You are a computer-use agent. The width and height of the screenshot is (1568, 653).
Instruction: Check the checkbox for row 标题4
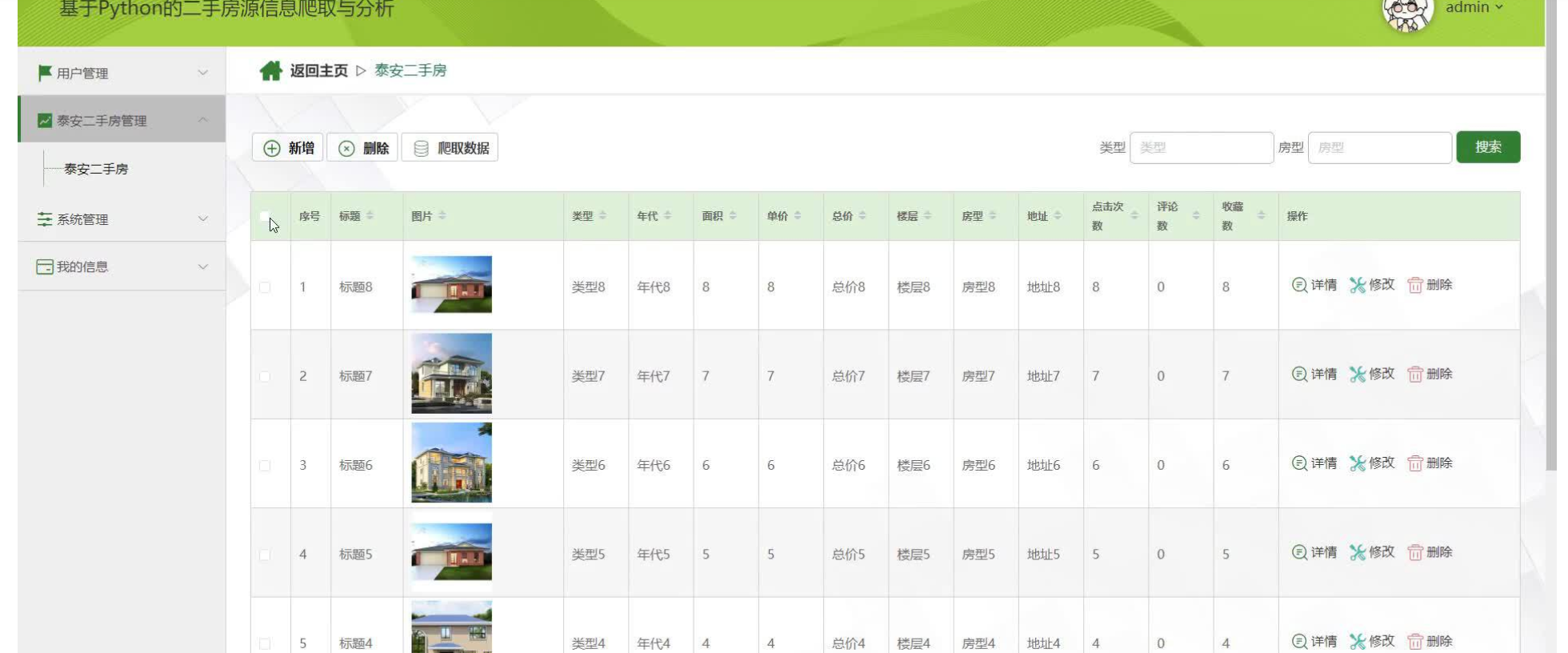click(265, 643)
